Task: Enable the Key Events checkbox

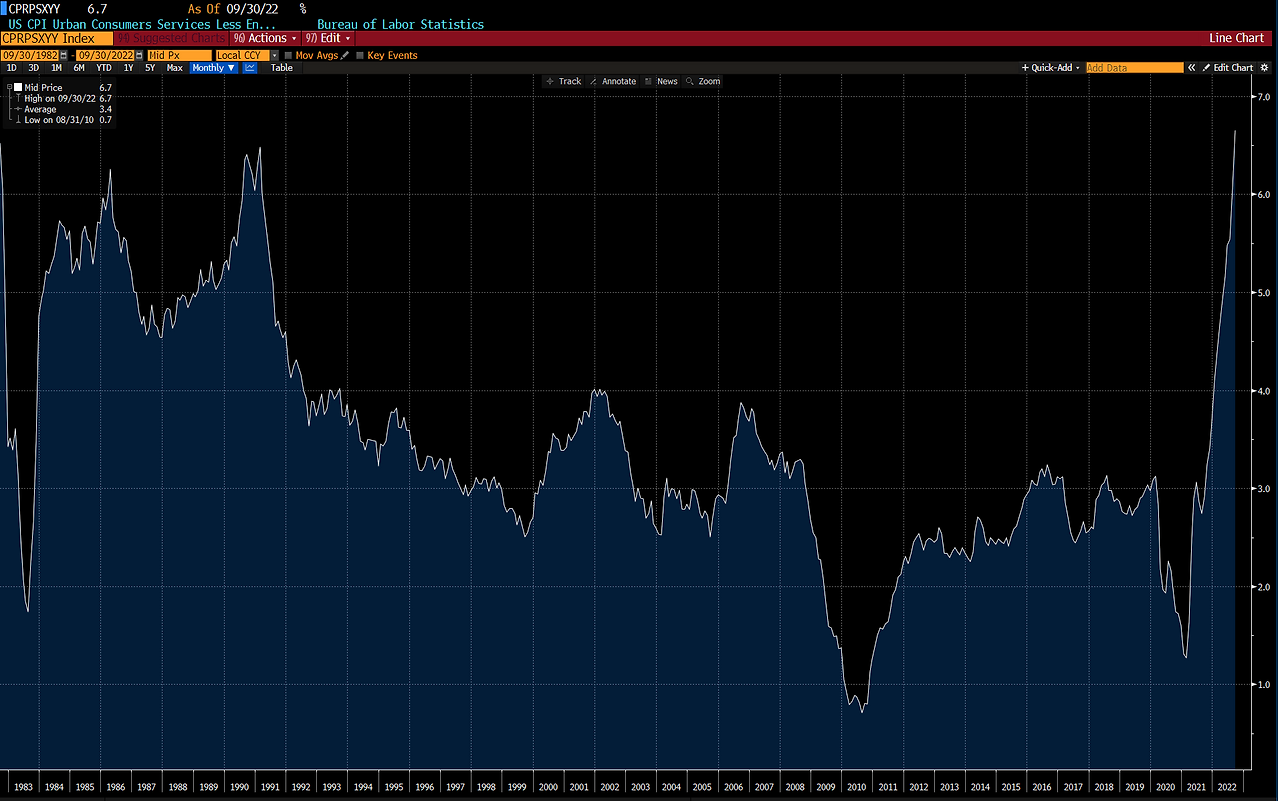Action: point(361,55)
